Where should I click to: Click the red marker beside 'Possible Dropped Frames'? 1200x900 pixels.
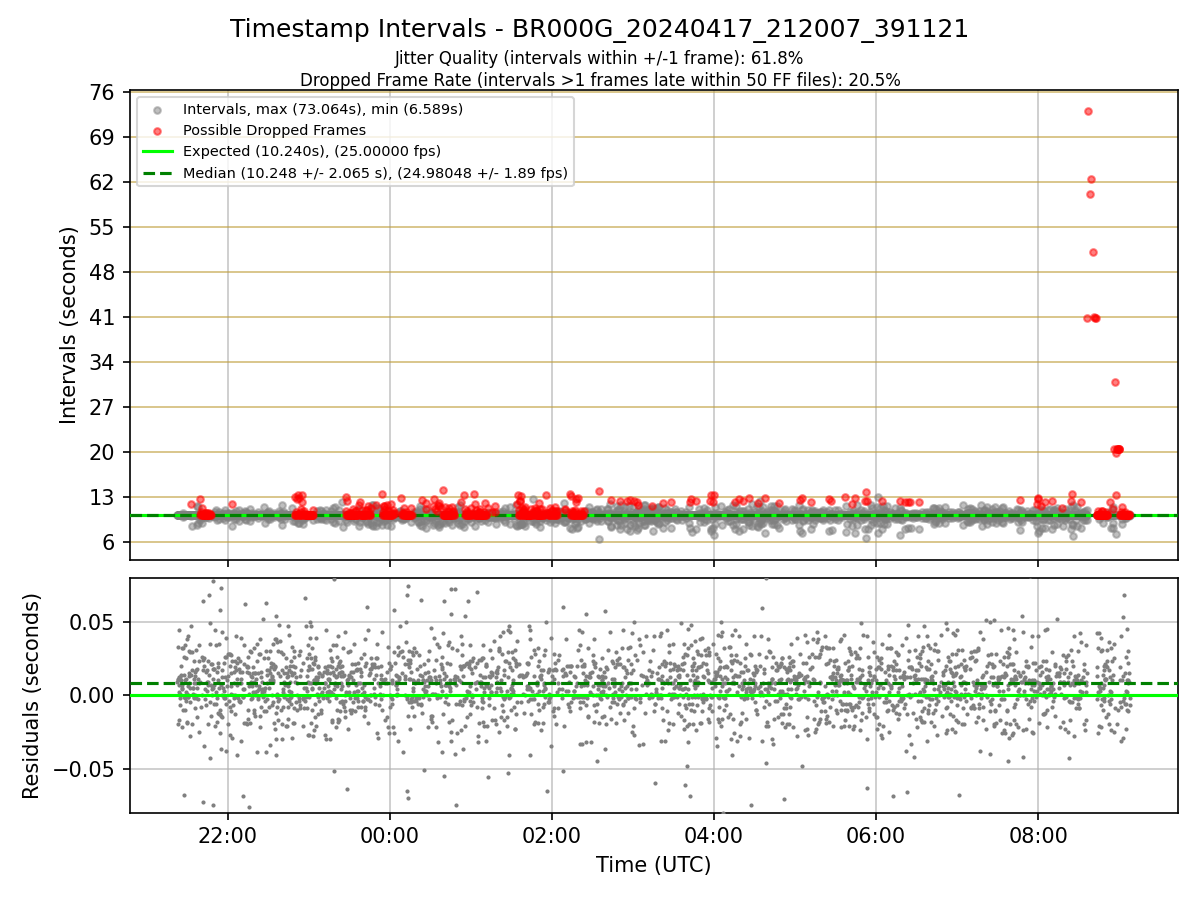tap(157, 130)
